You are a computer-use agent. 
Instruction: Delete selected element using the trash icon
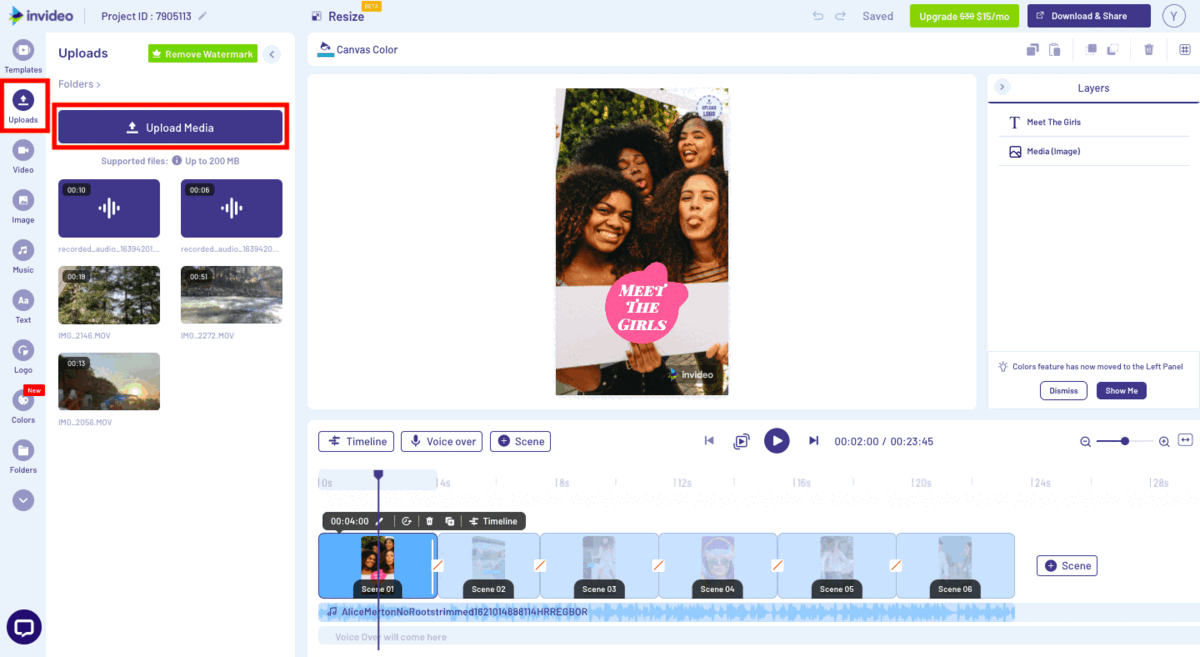1148,48
